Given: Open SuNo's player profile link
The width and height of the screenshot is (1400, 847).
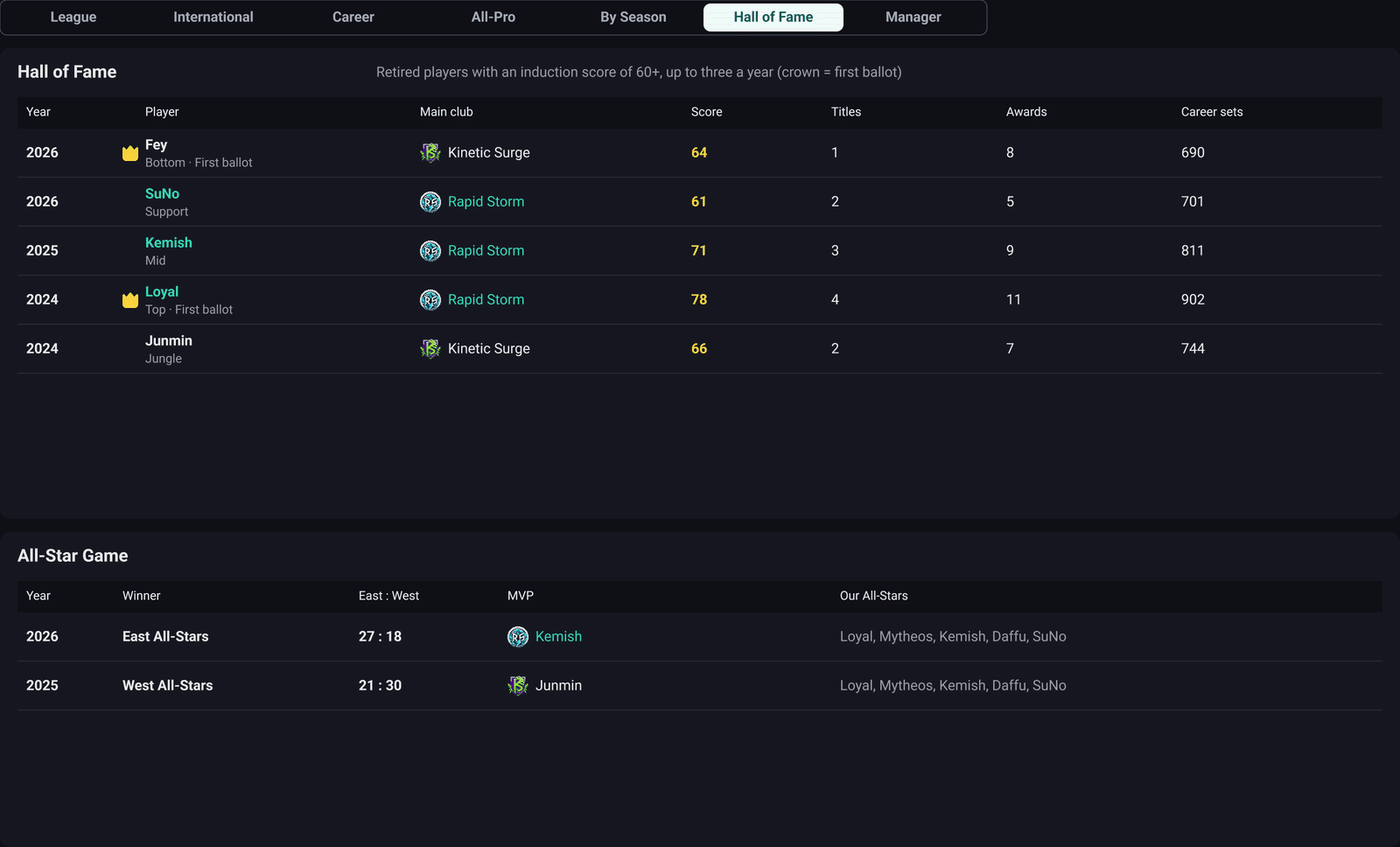Looking at the screenshot, I should [x=162, y=193].
